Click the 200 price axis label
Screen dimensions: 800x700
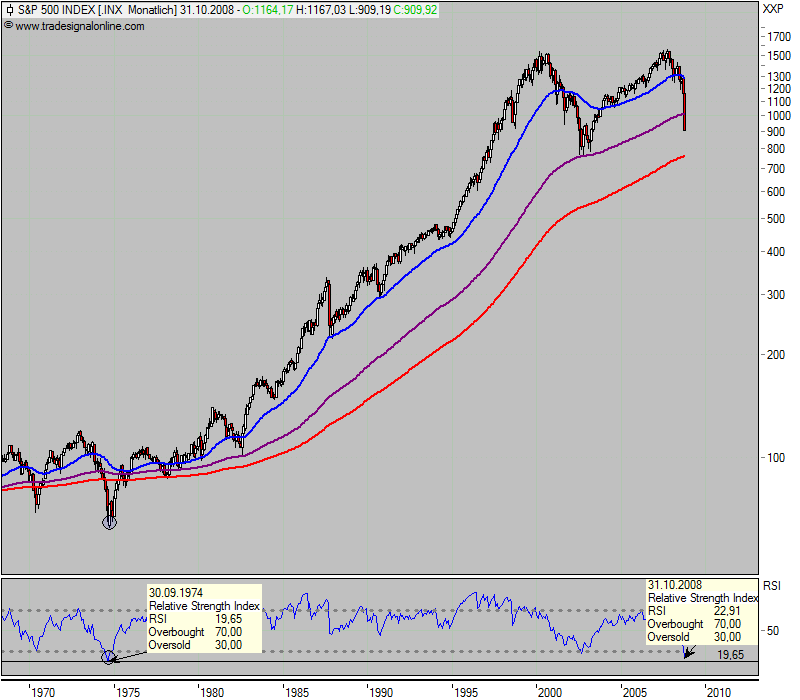[776, 355]
